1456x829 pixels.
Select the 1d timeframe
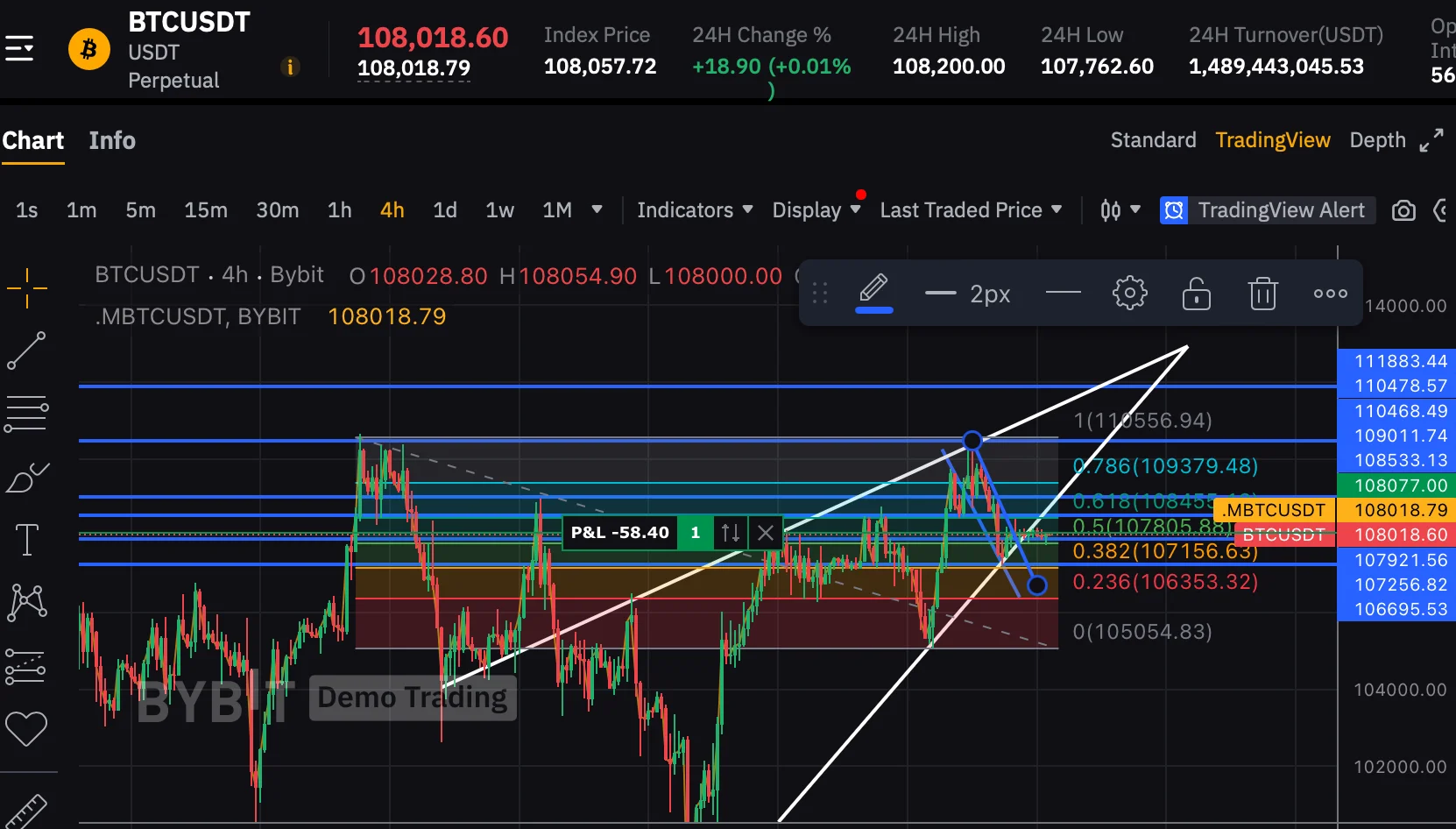click(445, 210)
